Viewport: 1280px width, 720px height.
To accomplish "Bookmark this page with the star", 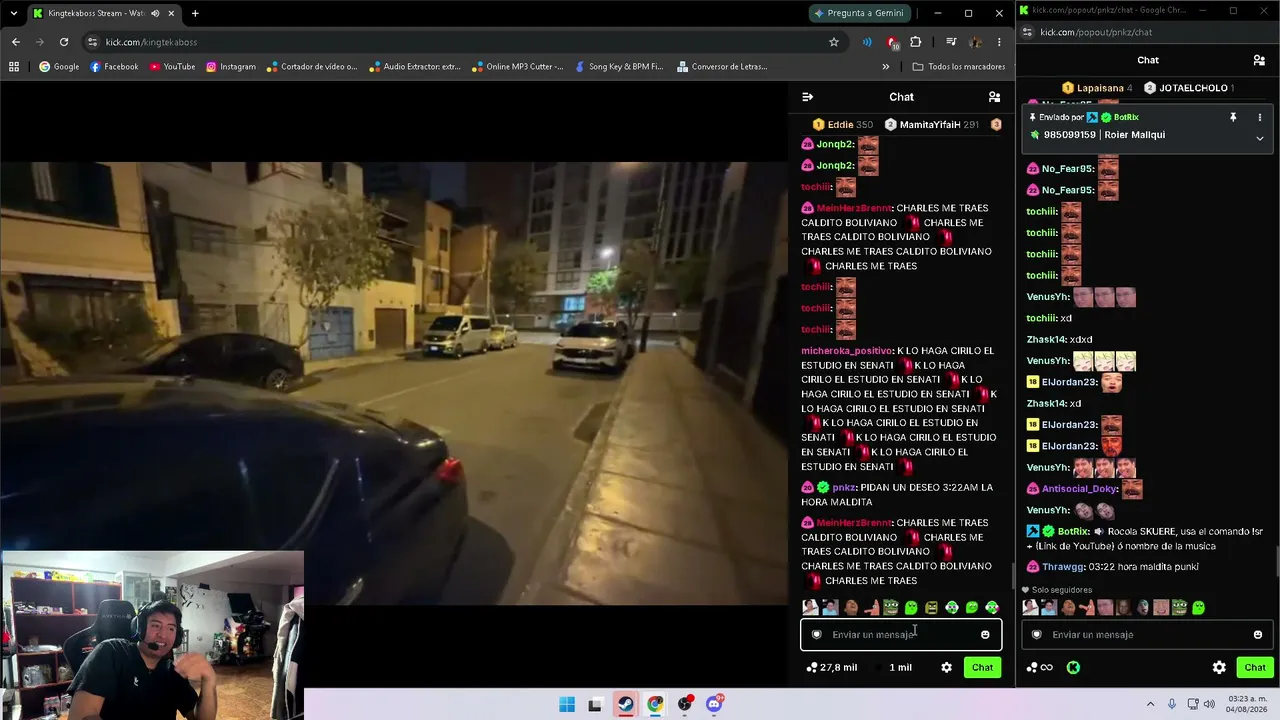I will coord(834,42).
